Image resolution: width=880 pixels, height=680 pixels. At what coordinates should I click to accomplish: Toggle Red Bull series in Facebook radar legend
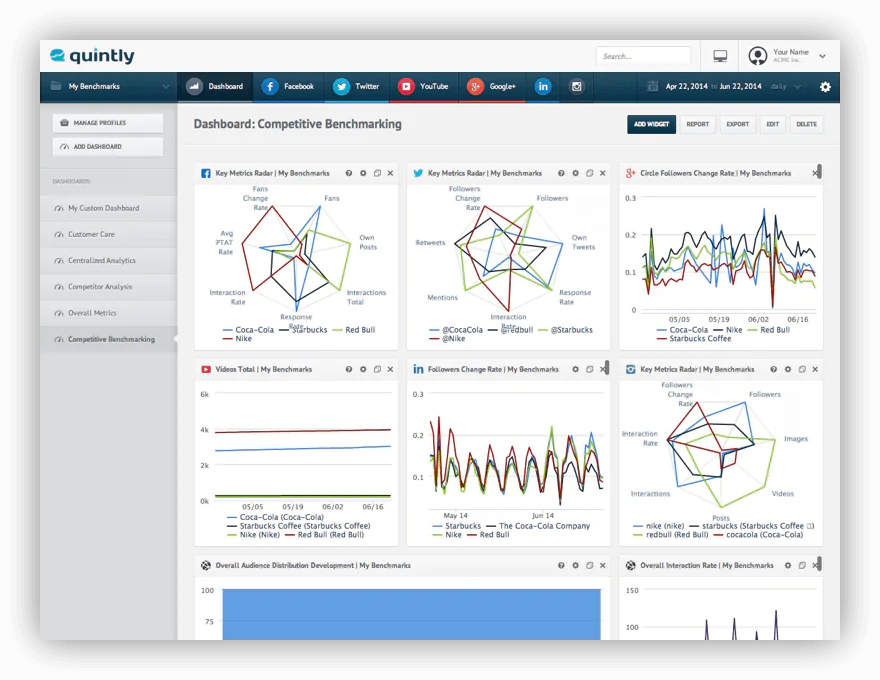pyautogui.click(x=354, y=330)
